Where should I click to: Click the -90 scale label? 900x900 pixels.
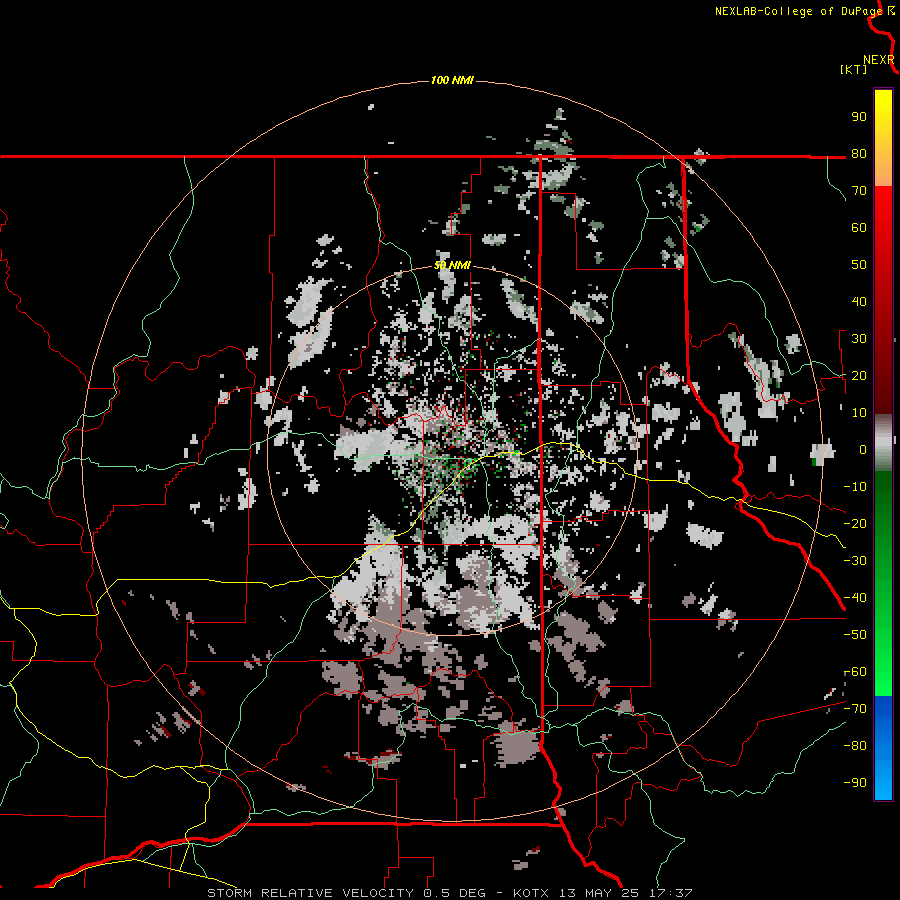855,783
